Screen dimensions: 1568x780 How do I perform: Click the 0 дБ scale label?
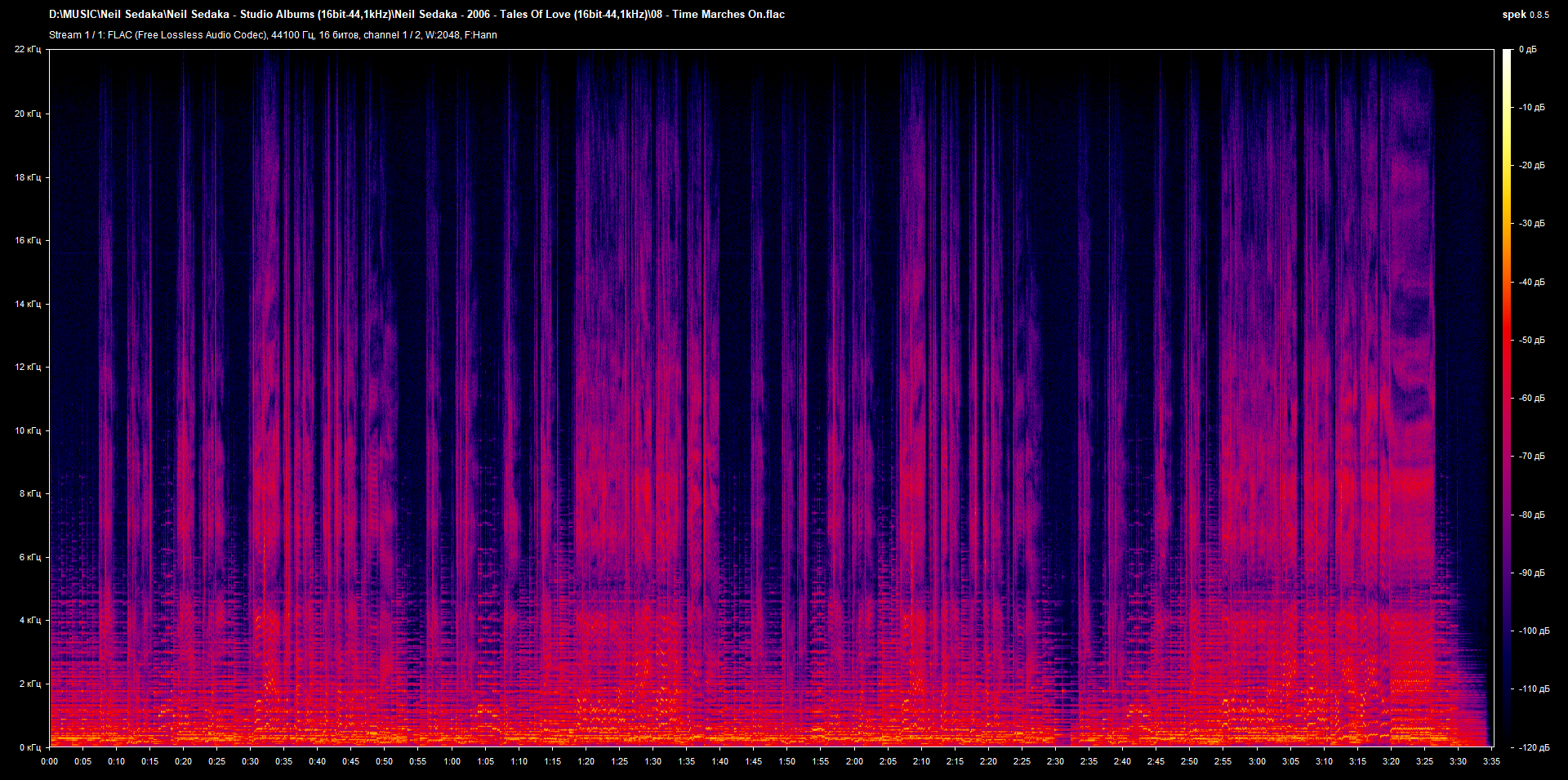pyautogui.click(x=1528, y=50)
